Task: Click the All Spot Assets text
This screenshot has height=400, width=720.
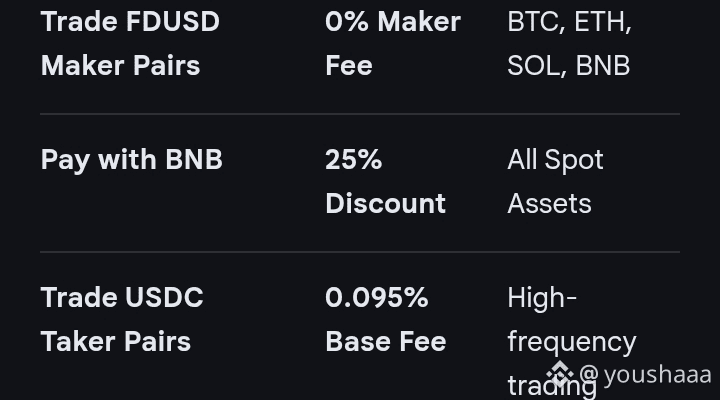Action: 555,181
